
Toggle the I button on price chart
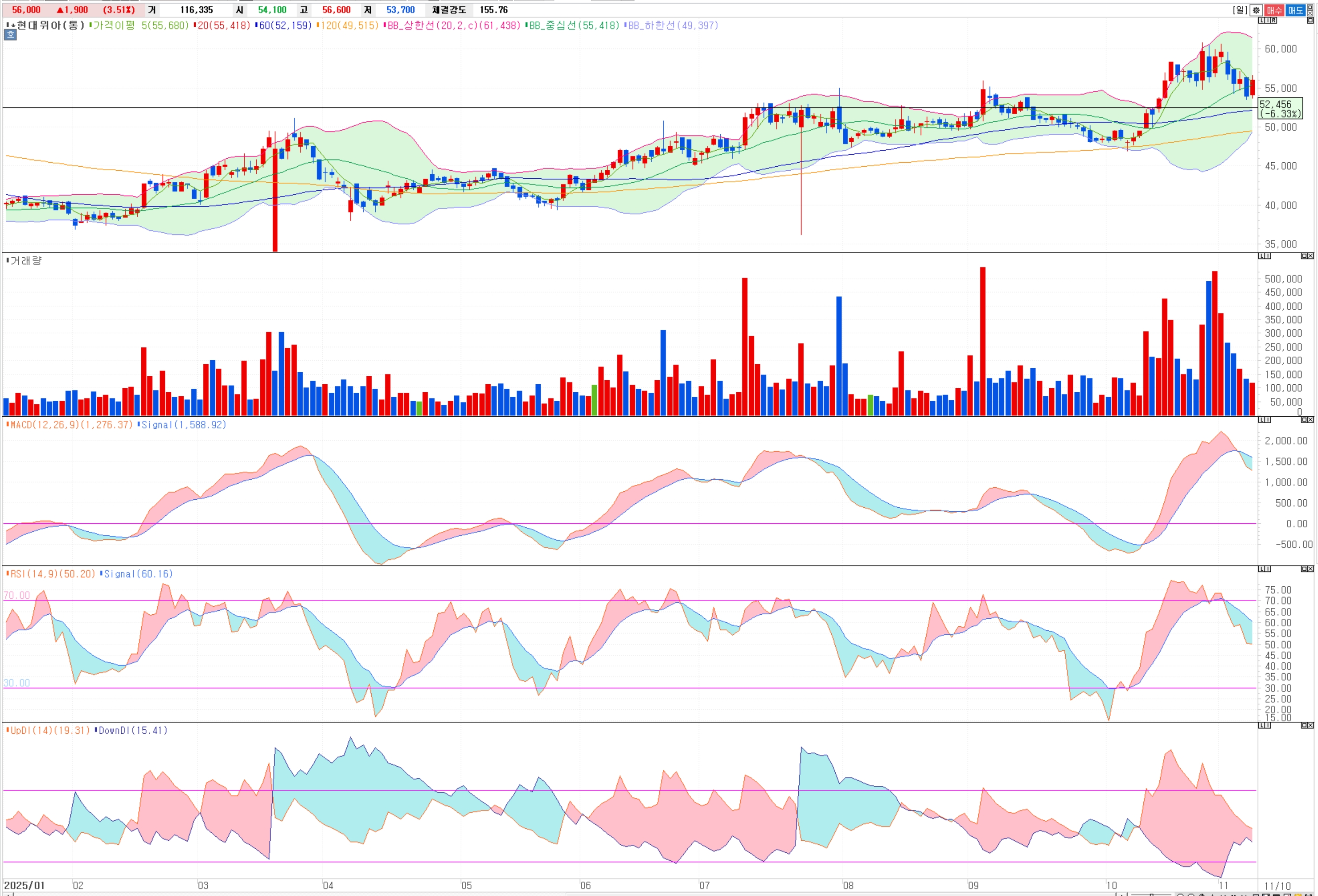pyautogui.click(x=1268, y=21)
